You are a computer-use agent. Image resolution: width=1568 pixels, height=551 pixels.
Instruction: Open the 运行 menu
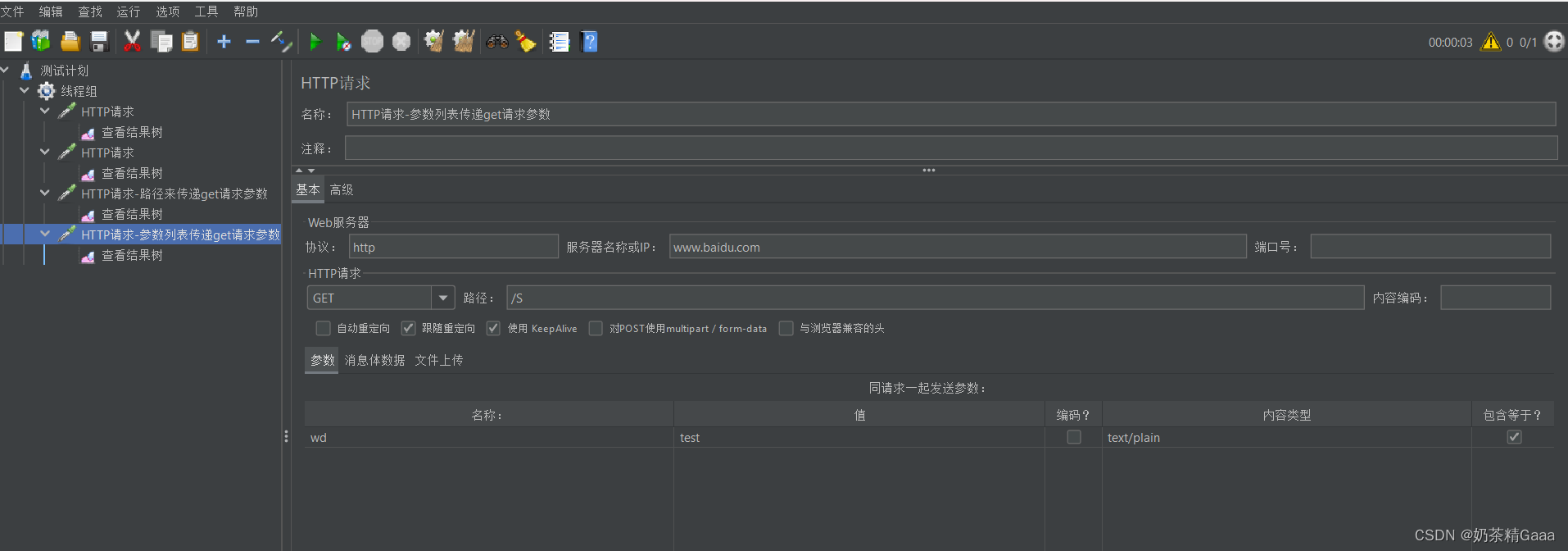click(x=129, y=11)
